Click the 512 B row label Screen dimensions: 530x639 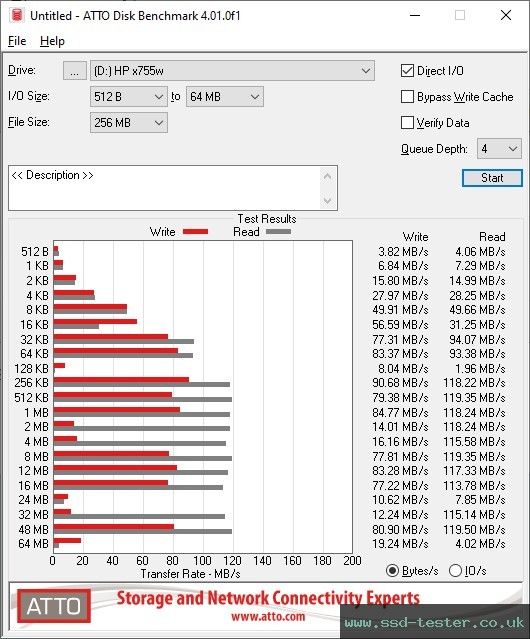35,251
